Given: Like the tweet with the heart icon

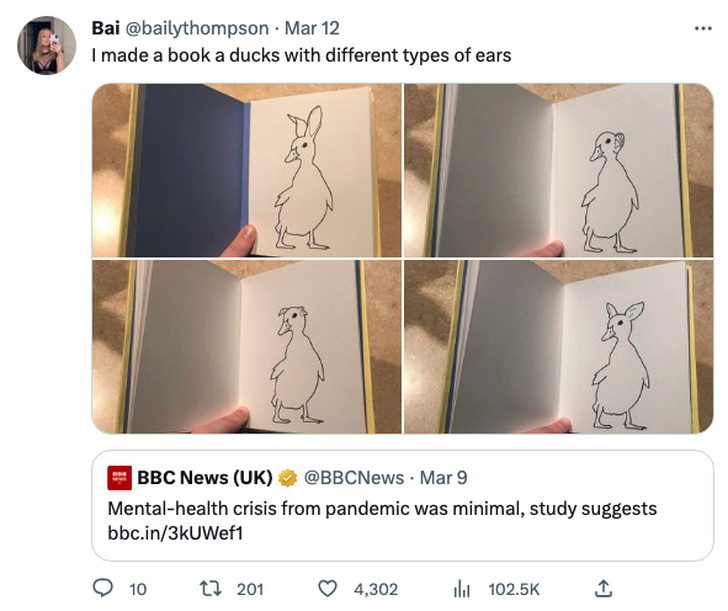Looking at the screenshot, I should coord(327,589).
